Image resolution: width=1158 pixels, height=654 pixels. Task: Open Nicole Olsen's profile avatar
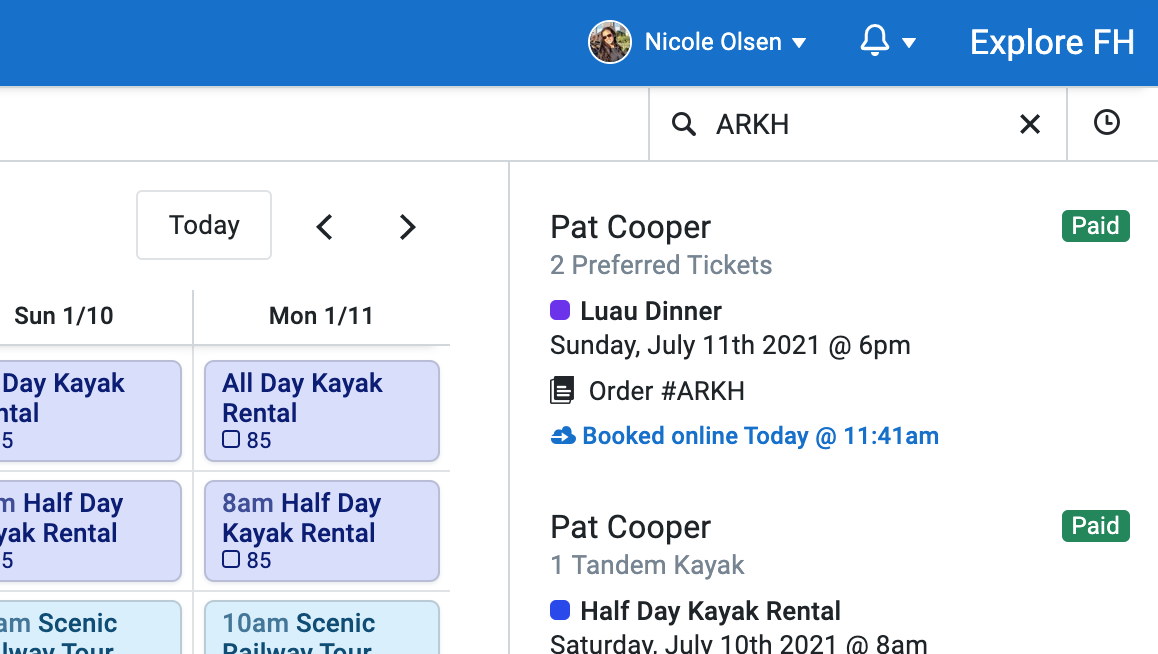pos(609,42)
